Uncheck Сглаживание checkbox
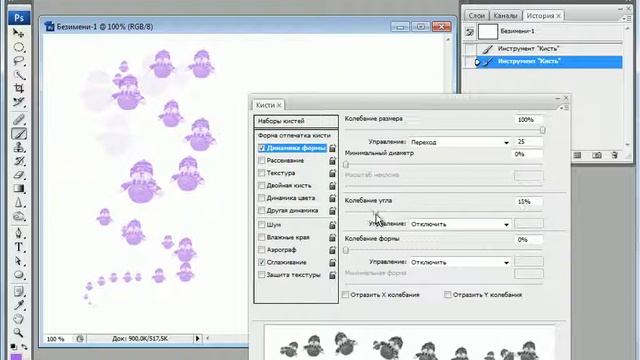The width and height of the screenshot is (640, 360). [x=262, y=262]
